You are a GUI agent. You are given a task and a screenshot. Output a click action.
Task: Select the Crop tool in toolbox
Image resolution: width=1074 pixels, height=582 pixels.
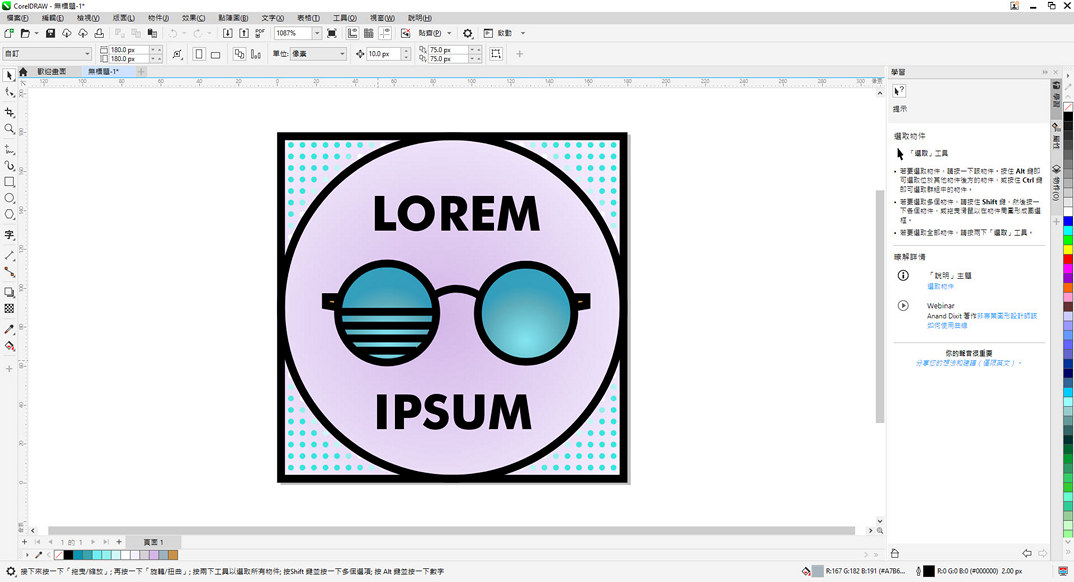[x=10, y=112]
